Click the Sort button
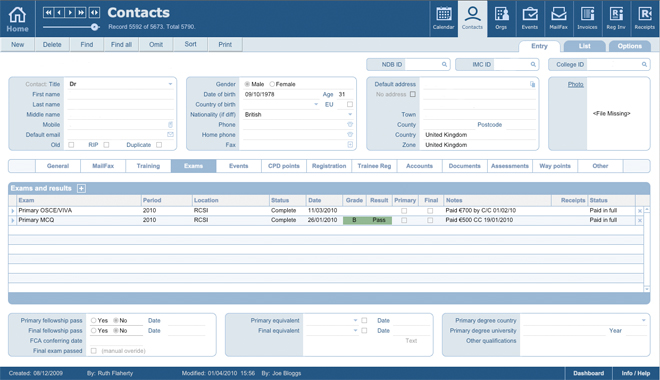 pyautogui.click(x=190, y=45)
